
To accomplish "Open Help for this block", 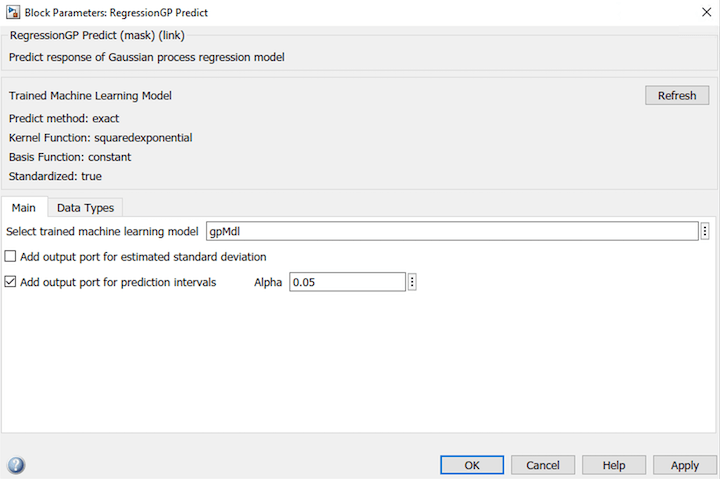I will 614,465.
